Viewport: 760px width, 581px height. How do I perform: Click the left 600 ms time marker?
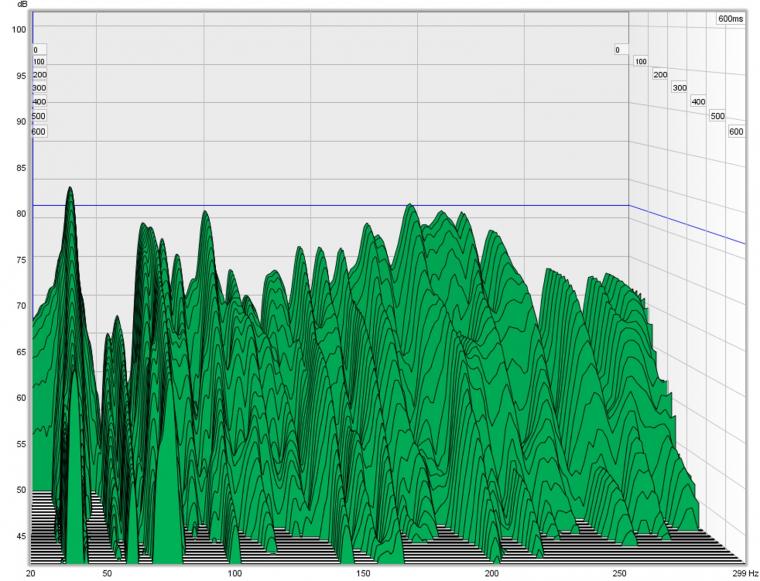coord(39,131)
